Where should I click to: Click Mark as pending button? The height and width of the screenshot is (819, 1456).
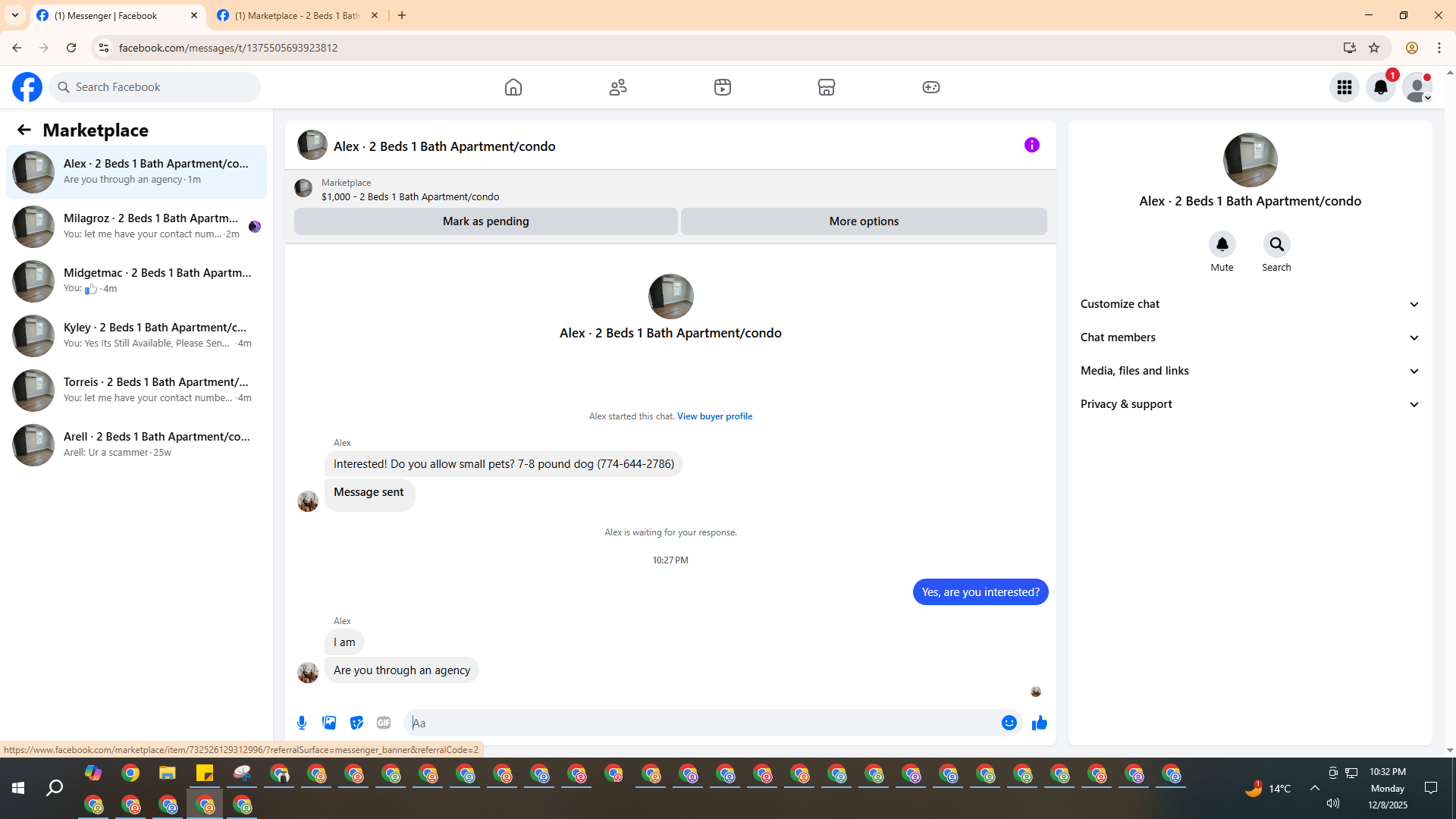tap(486, 221)
